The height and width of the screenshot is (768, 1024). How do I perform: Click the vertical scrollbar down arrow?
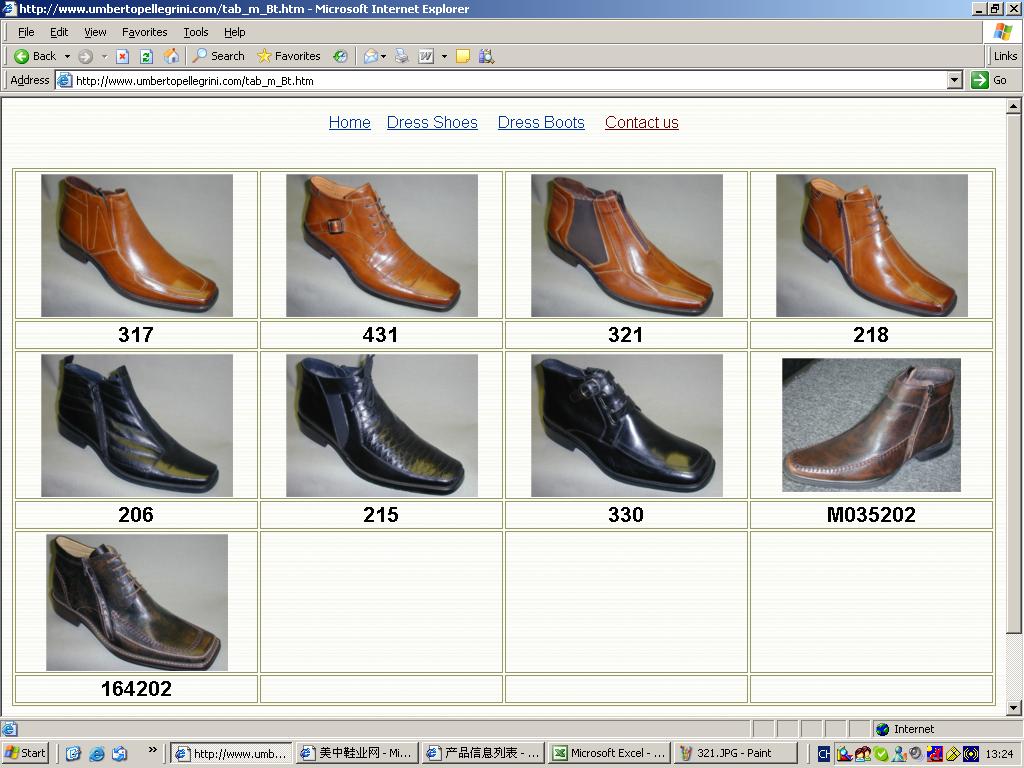(1014, 708)
